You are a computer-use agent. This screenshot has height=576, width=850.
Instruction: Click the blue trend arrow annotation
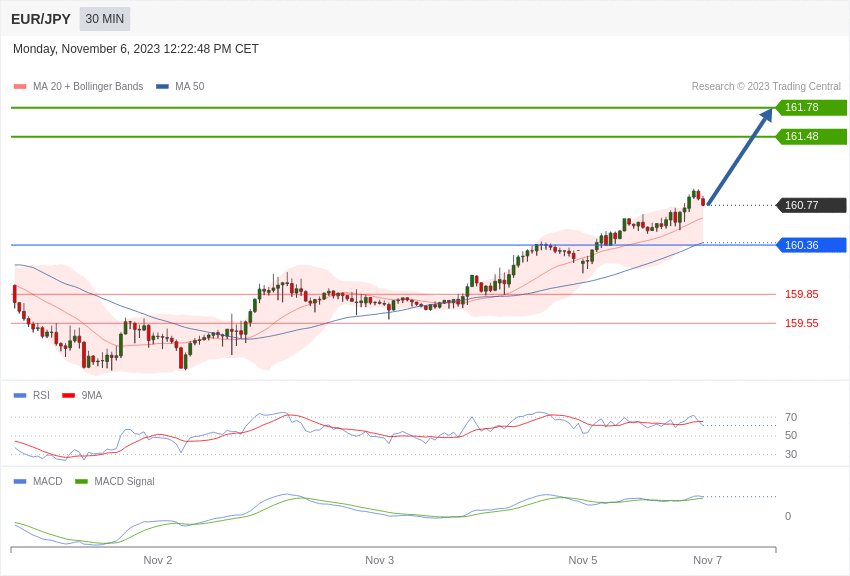pos(742,155)
